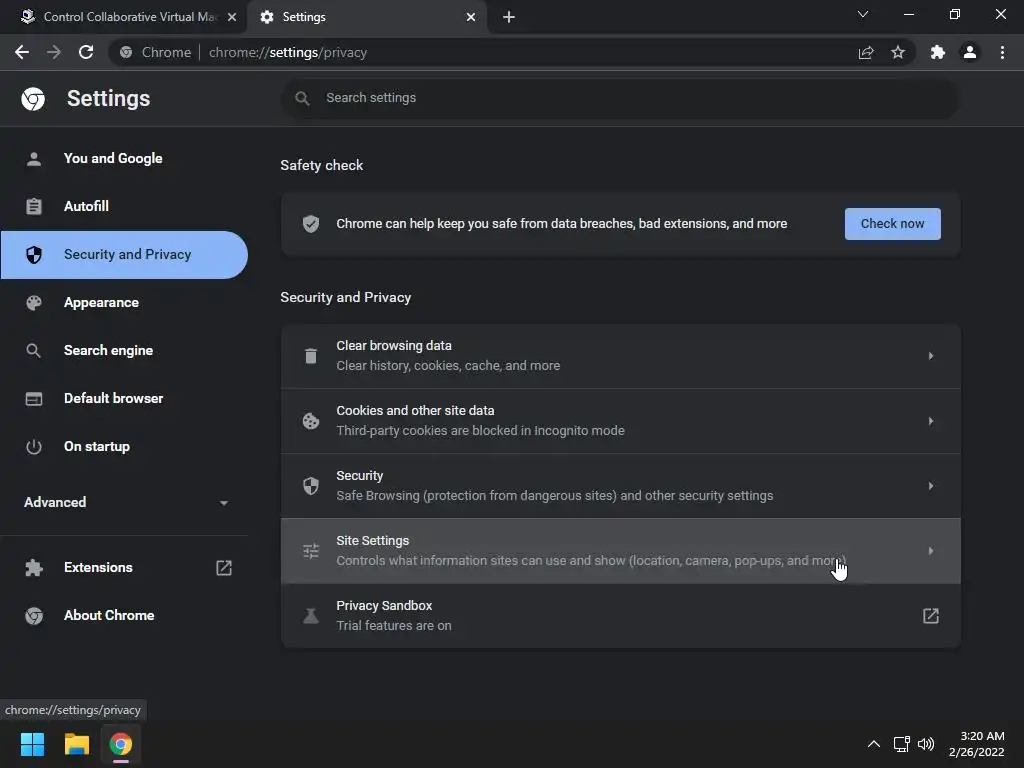The height and width of the screenshot is (768, 1024).
Task: Reload the settings page
Action: click(x=86, y=52)
